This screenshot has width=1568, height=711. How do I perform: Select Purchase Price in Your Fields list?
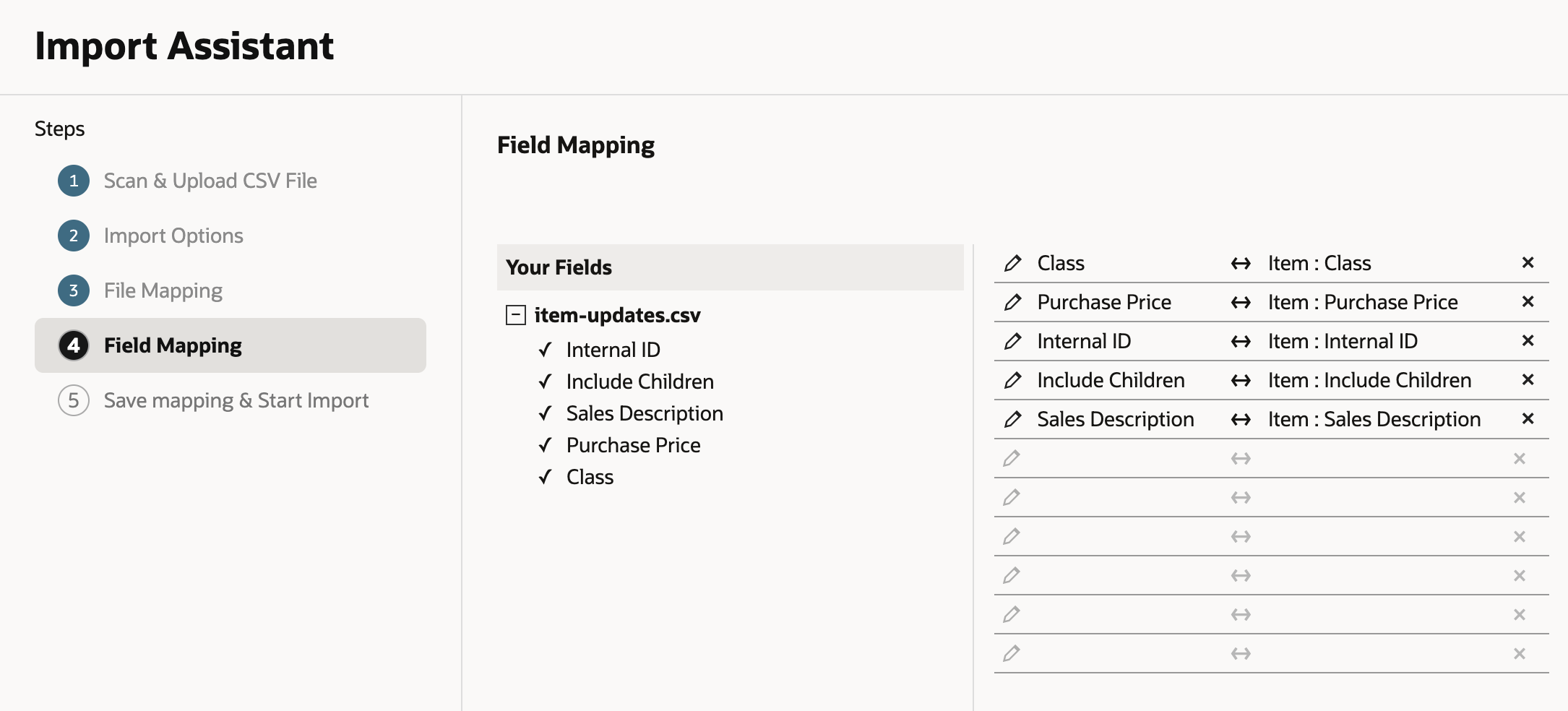coord(633,445)
